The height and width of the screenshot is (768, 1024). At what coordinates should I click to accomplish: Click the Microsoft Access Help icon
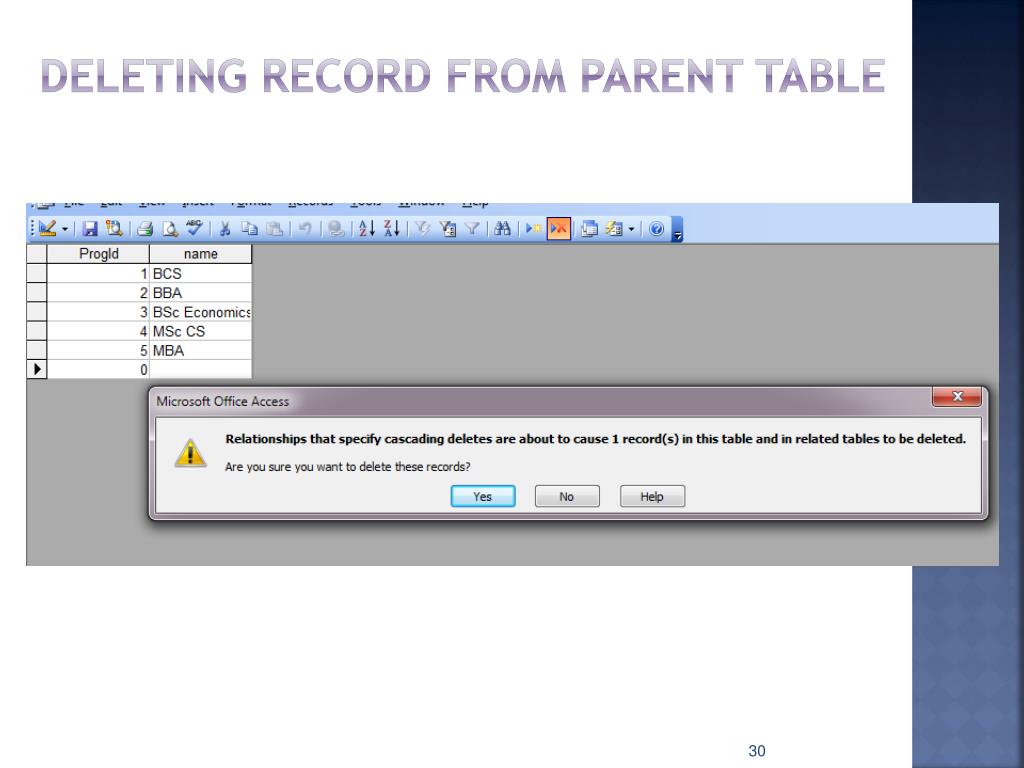[x=657, y=229]
